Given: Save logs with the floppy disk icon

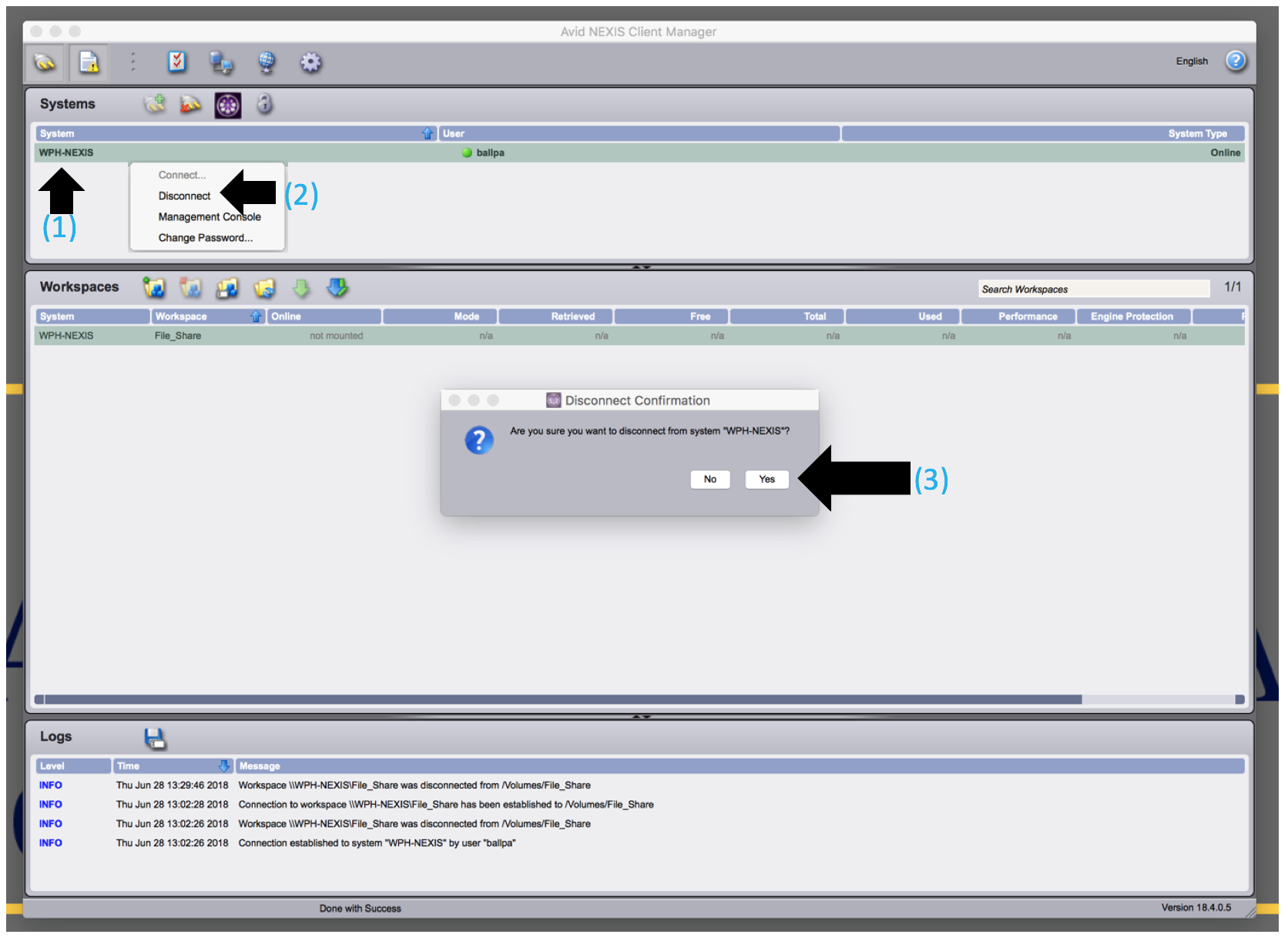Looking at the screenshot, I should tap(155, 738).
